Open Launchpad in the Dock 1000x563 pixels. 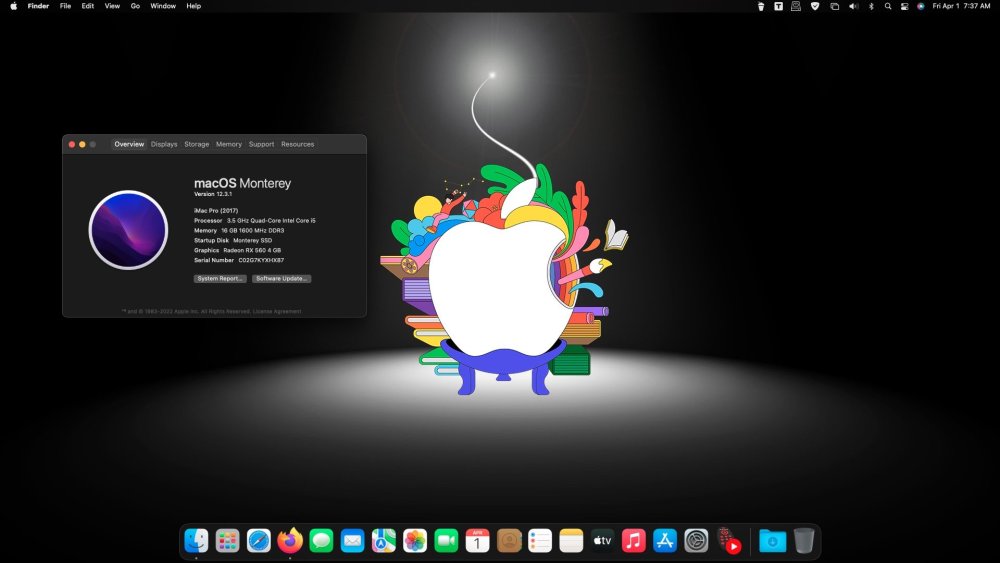[x=227, y=541]
